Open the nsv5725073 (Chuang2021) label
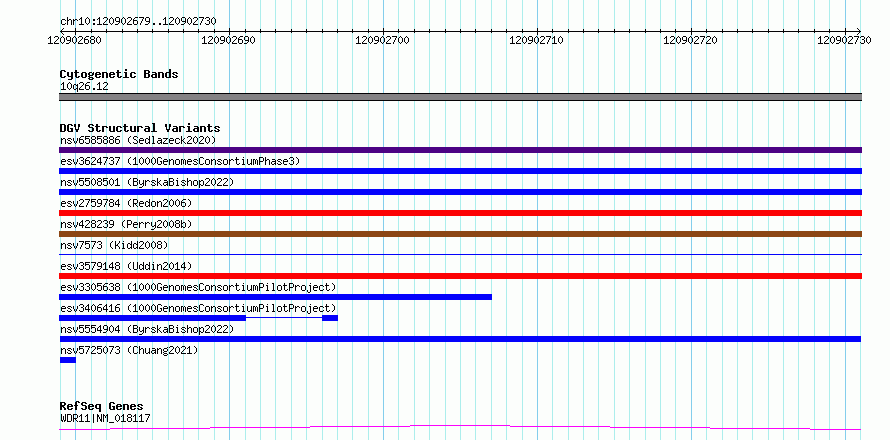 (x=129, y=350)
